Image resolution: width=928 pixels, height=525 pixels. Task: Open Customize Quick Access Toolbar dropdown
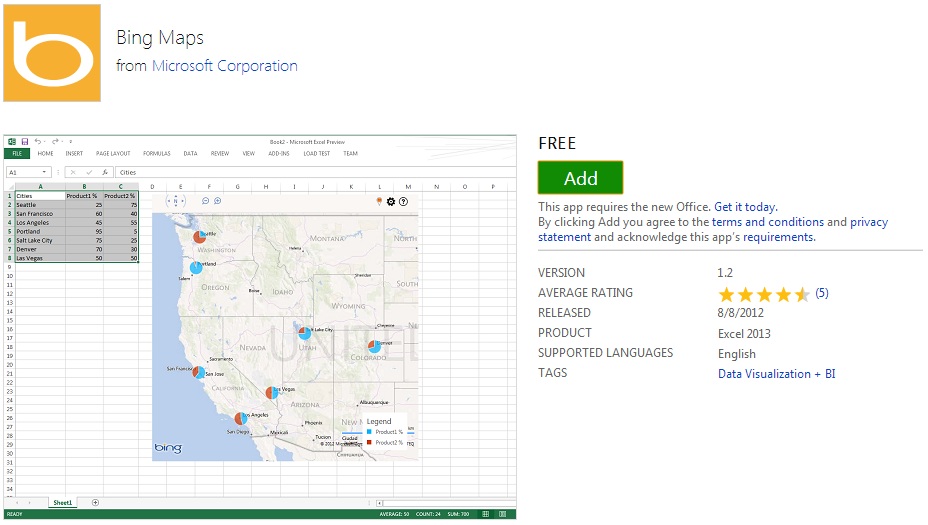(x=70, y=141)
